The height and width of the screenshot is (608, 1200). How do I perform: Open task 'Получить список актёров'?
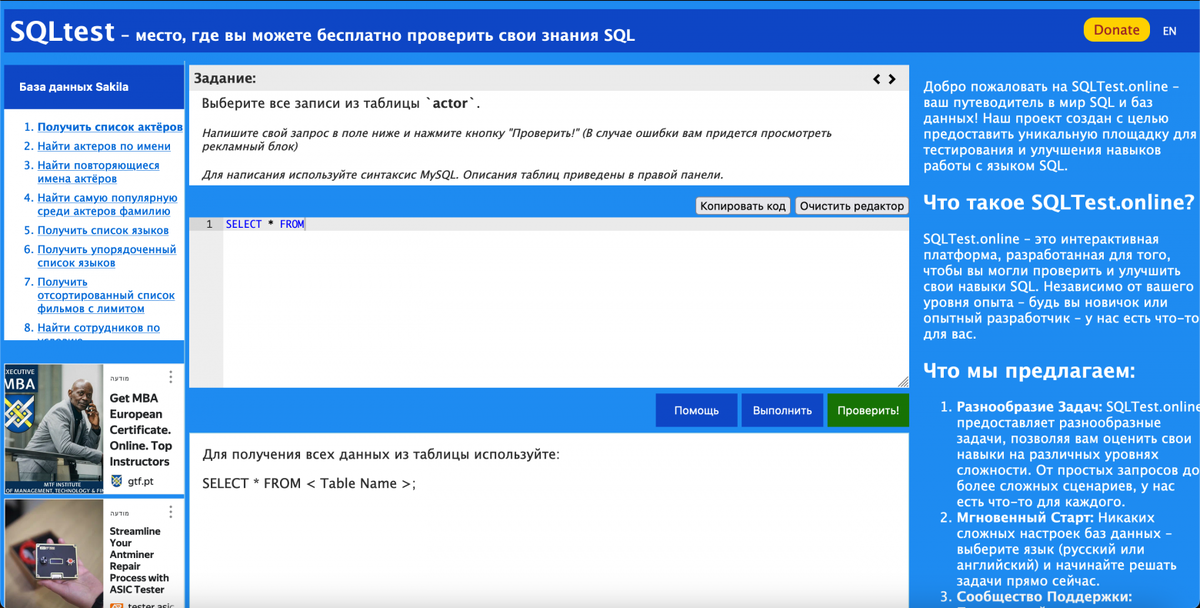click(110, 127)
